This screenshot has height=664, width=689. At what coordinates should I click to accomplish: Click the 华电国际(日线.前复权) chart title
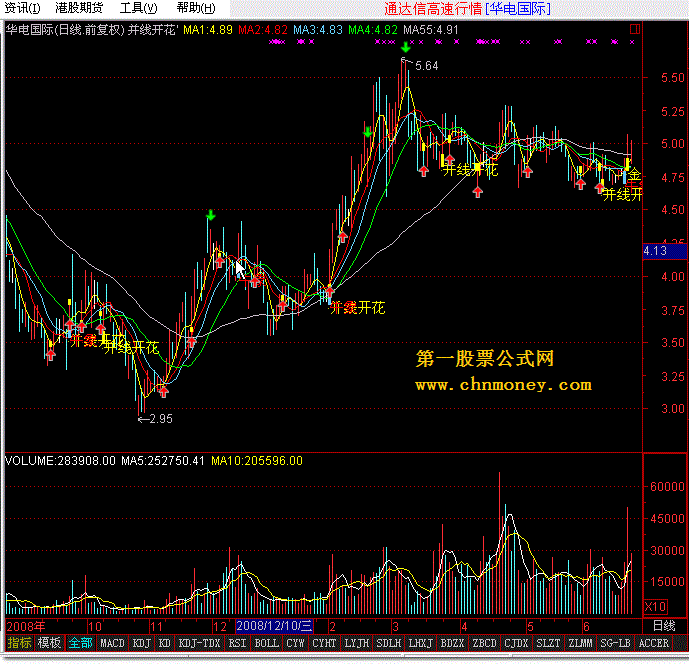pos(65,30)
